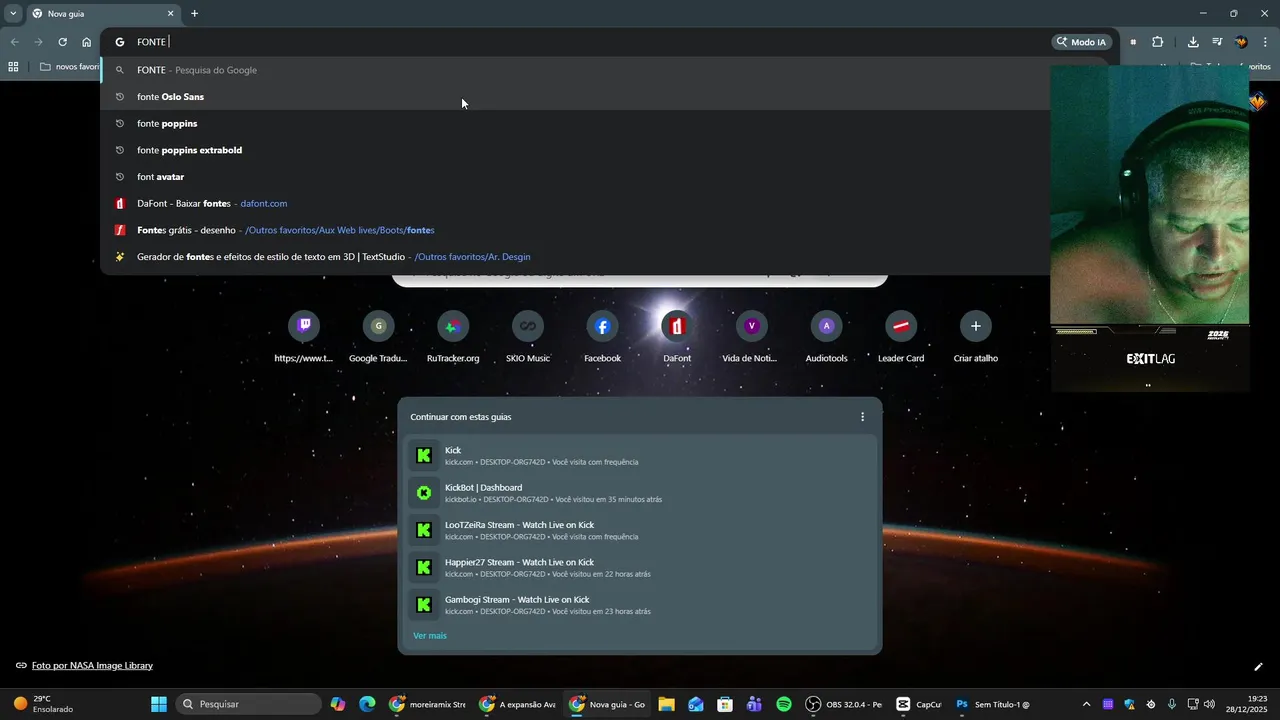Viewport: 1280px width, 720px height.
Task: Open the volume speaker tray icon
Action: (1209, 704)
